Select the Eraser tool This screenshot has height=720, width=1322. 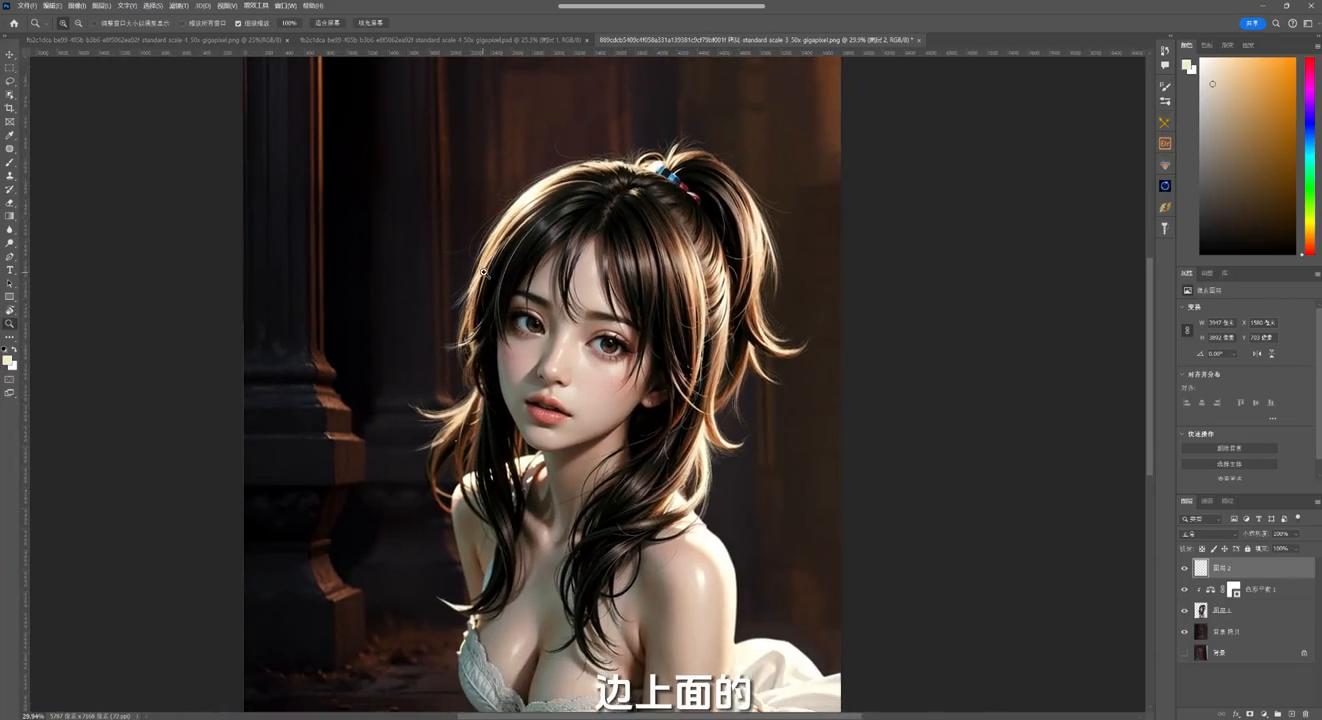click(10, 202)
